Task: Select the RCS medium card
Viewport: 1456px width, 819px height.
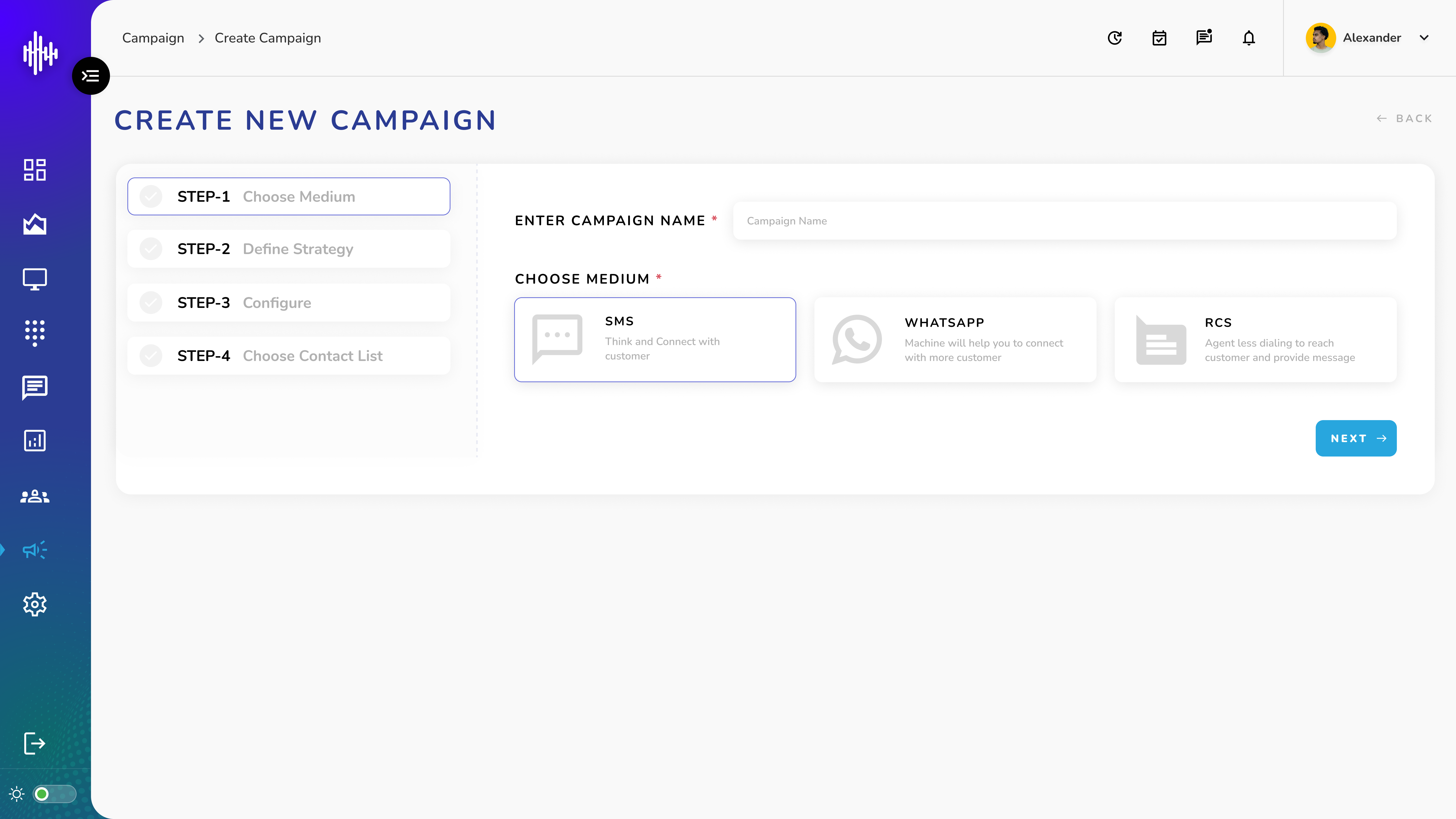Action: click(x=1255, y=340)
